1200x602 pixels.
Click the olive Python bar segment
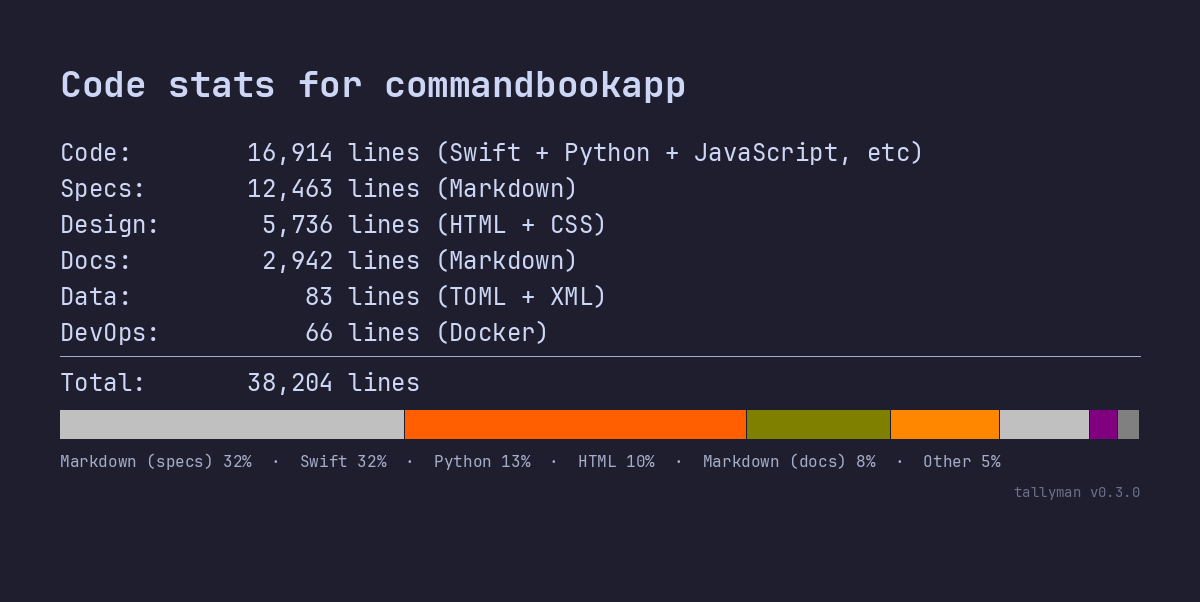(817, 424)
